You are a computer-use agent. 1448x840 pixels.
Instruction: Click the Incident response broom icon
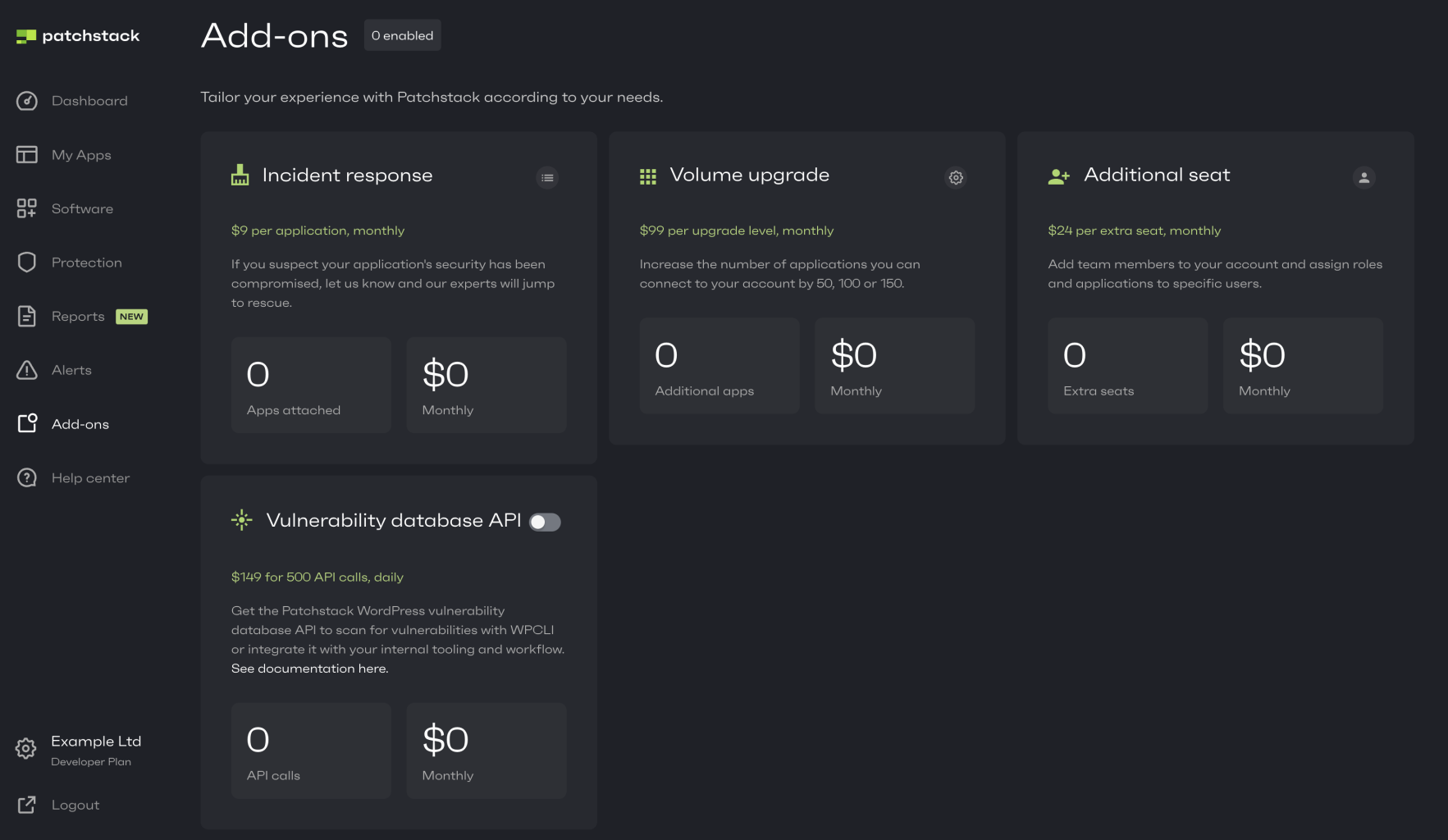point(240,175)
